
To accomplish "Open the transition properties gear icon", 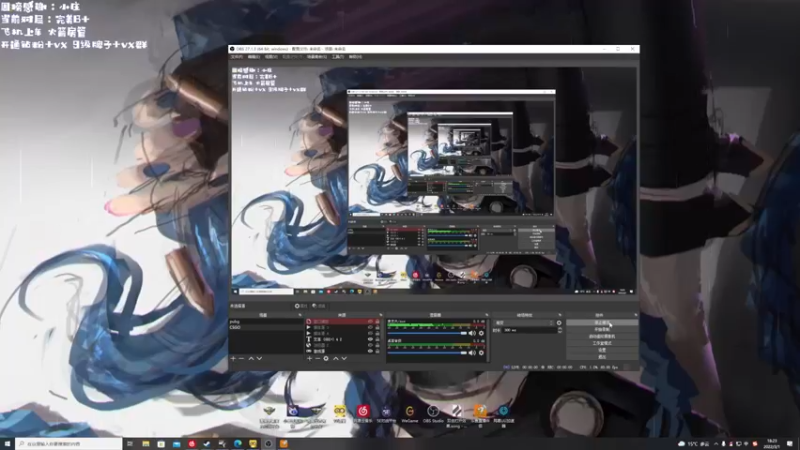I will 559,323.
